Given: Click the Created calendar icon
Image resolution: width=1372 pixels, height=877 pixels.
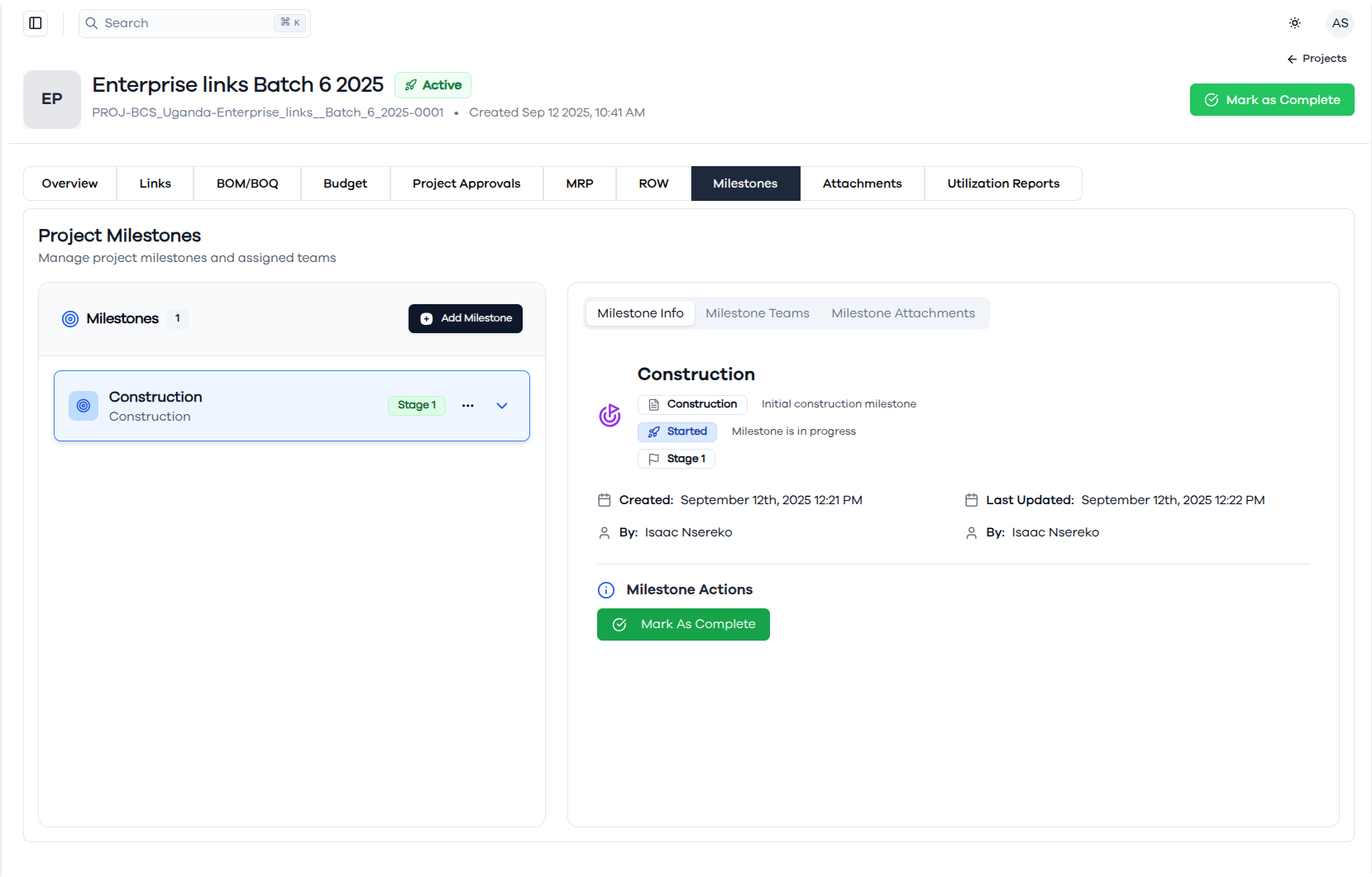Looking at the screenshot, I should tap(605, 500).
